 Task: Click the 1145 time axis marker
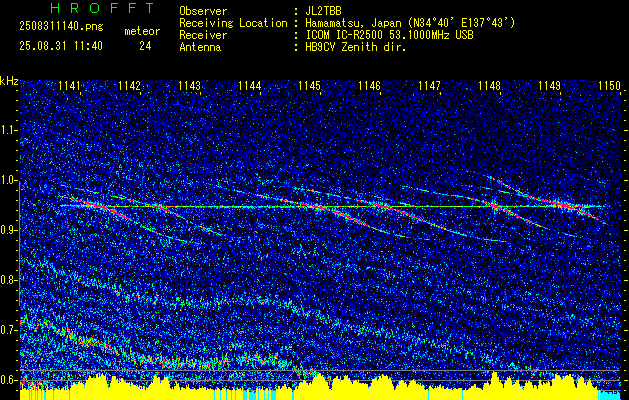[x=309, y=86]
